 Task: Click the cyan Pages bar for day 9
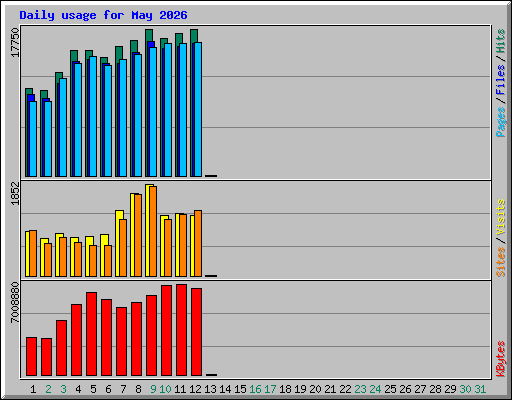(153, 112)
